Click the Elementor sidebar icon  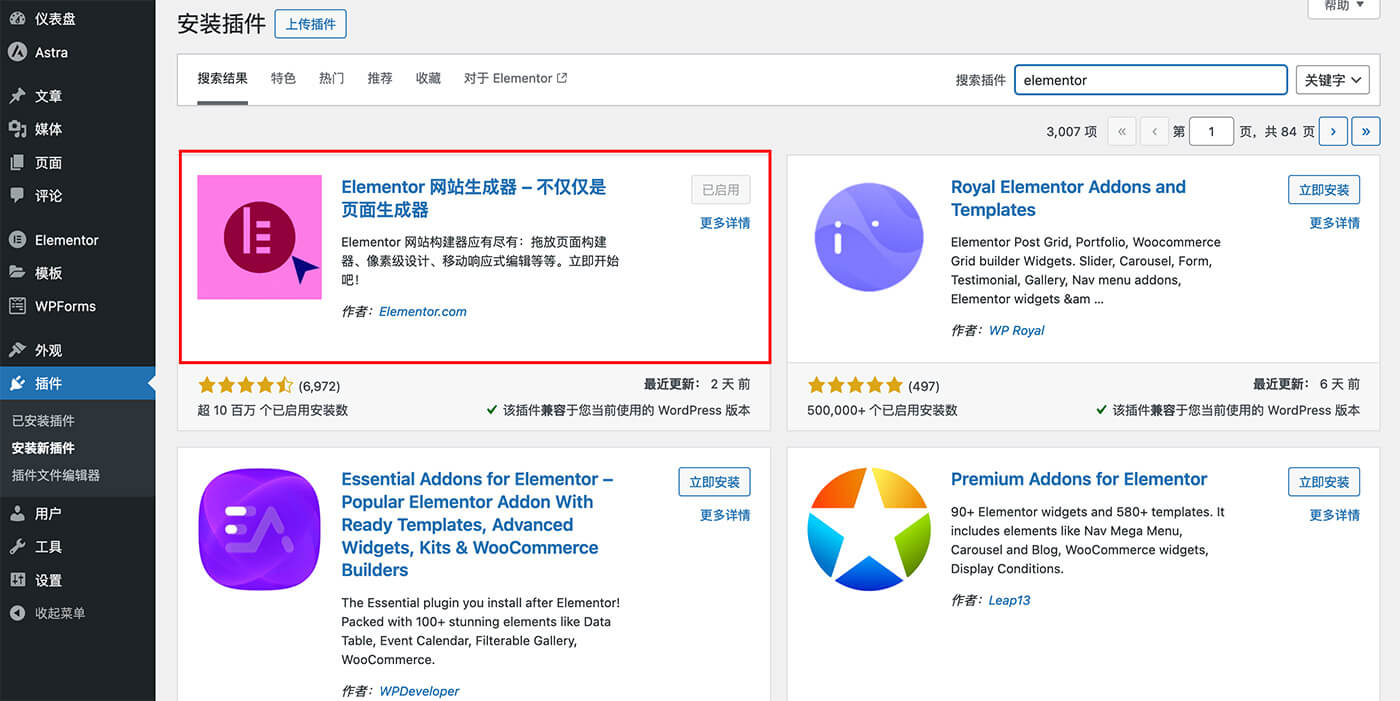17,240
